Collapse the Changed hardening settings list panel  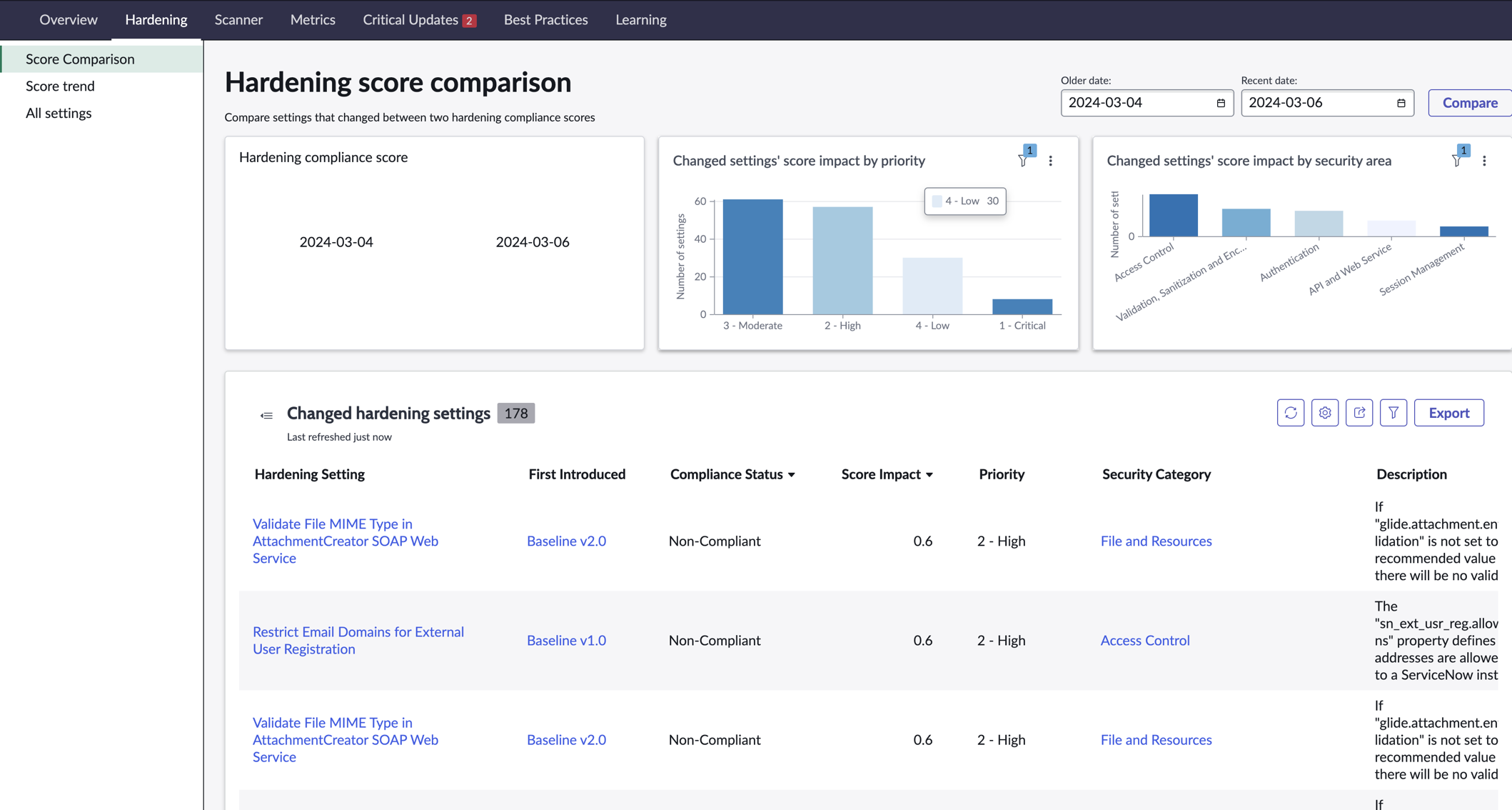click(266, 415)
